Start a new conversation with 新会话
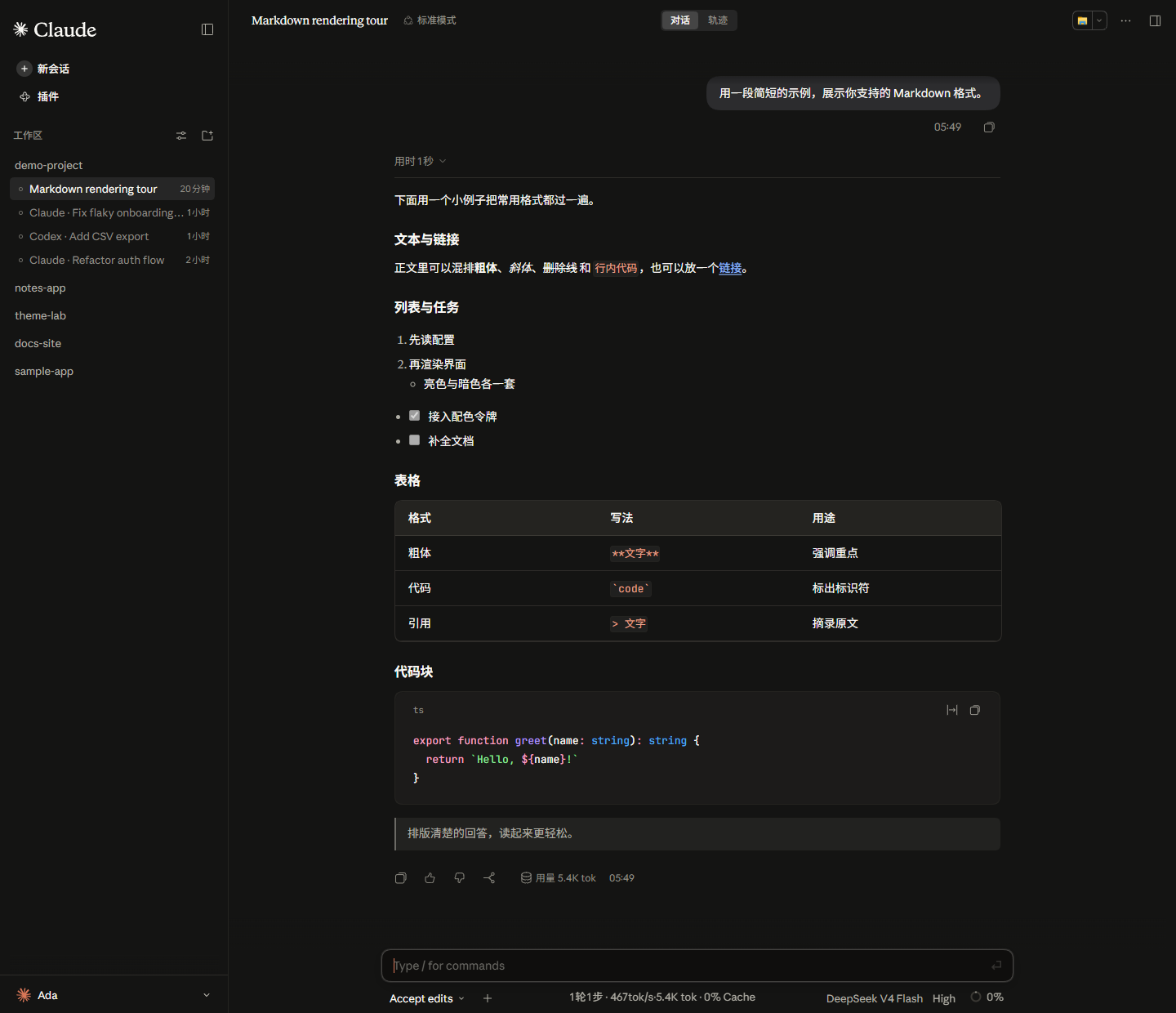 pyautogui.click(x=44, y=69)
